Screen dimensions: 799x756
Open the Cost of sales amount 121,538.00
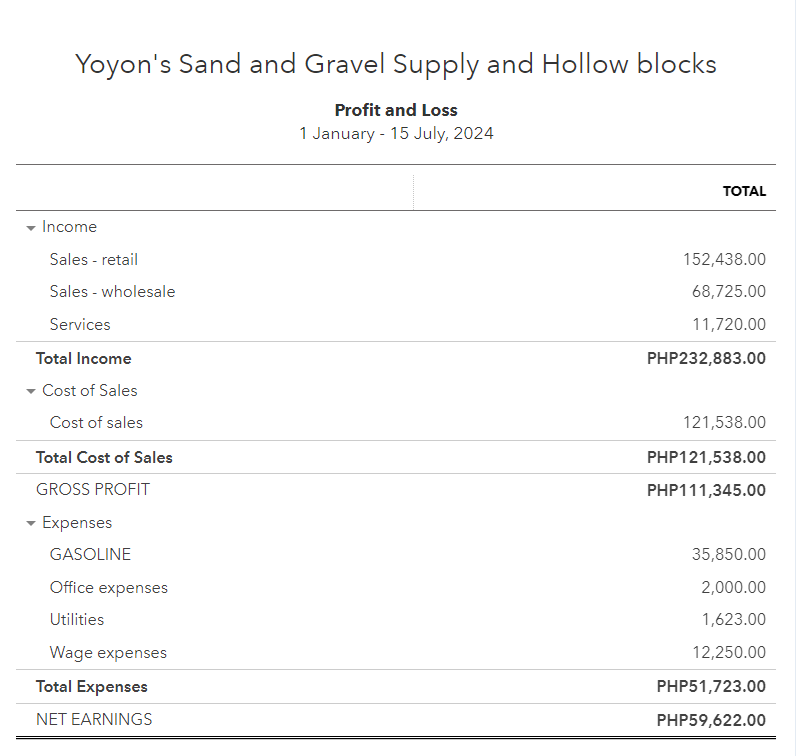(x=724, y=423)
